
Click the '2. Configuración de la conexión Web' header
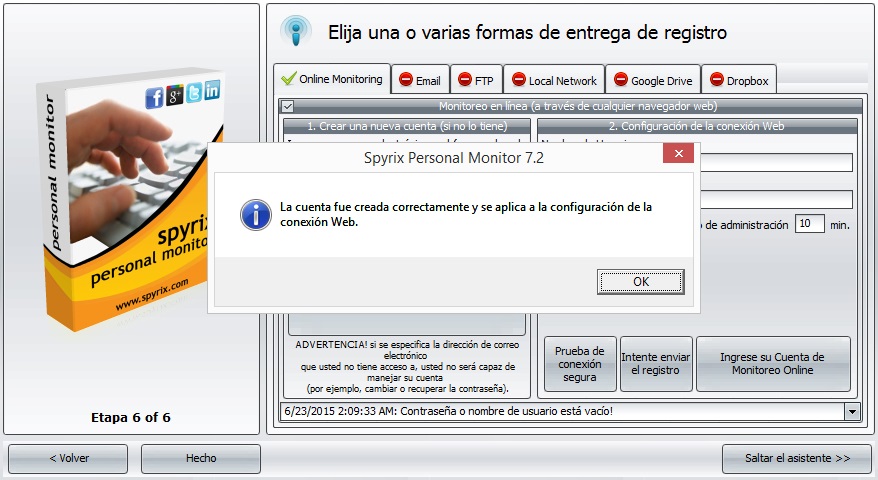(x=697, y=126)
